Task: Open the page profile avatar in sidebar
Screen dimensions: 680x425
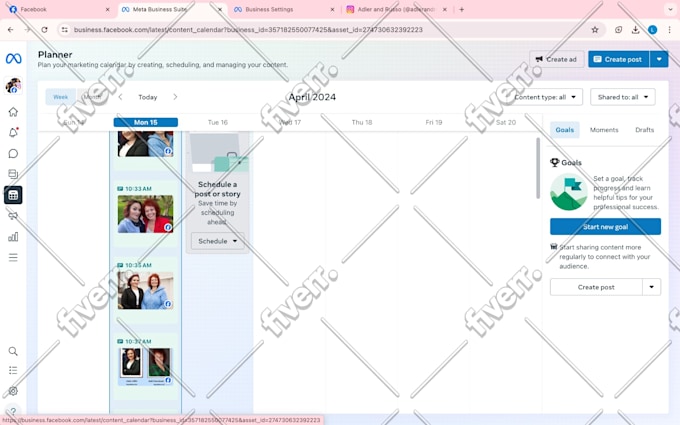Action: point(13,85)
